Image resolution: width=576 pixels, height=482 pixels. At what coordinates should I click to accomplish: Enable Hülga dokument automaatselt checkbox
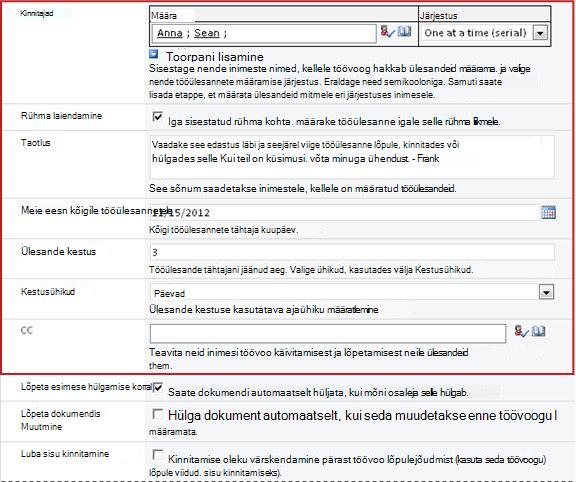coord(158,414)
